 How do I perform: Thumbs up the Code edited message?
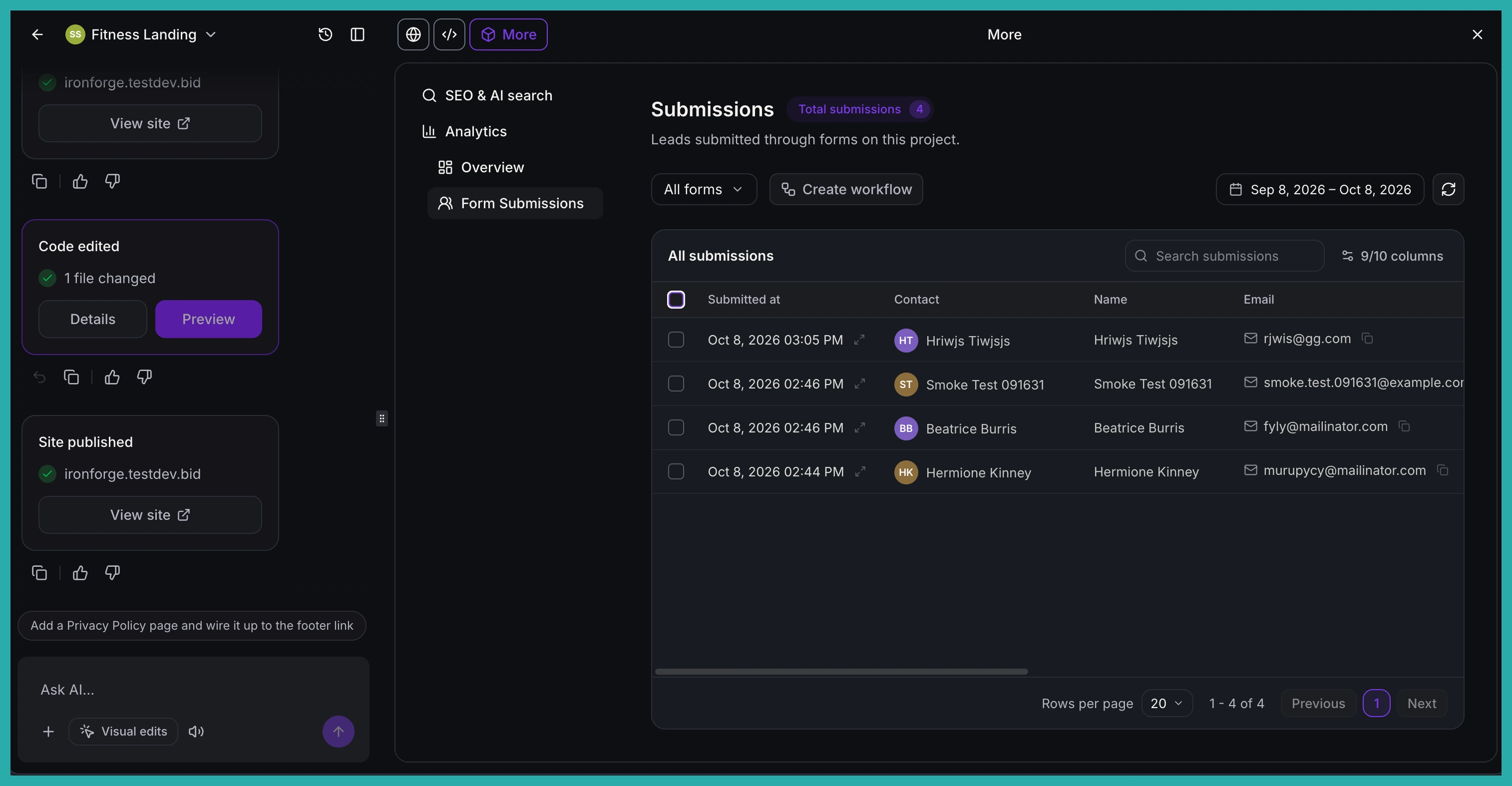(x=112, y=377)
